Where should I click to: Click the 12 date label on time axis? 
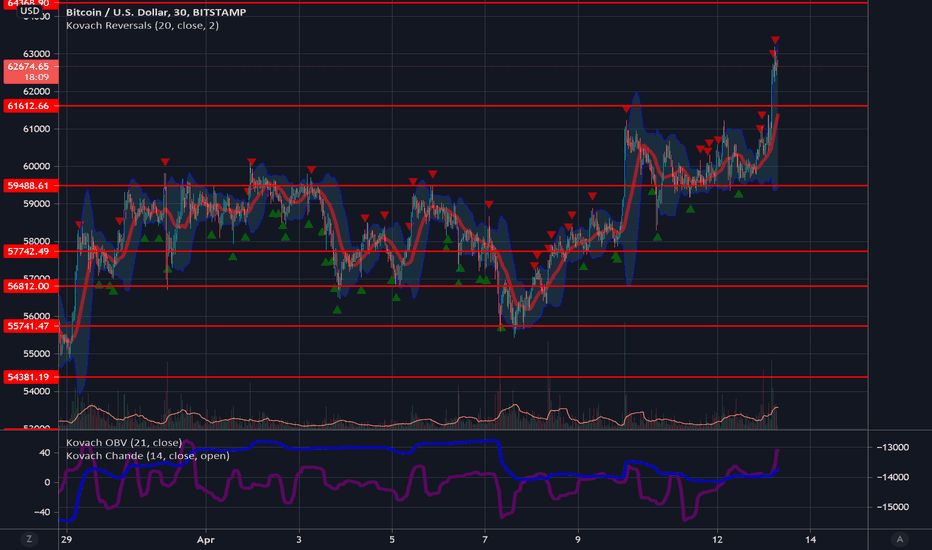[717, 540]
